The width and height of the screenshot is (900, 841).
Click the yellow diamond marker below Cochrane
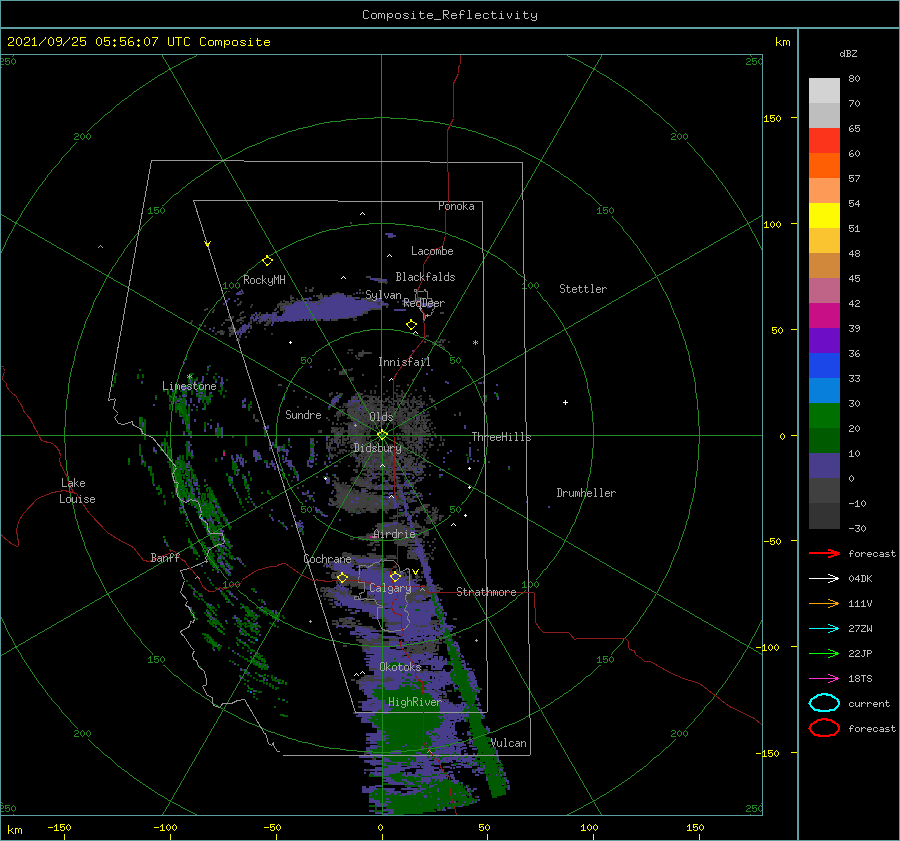342,577
